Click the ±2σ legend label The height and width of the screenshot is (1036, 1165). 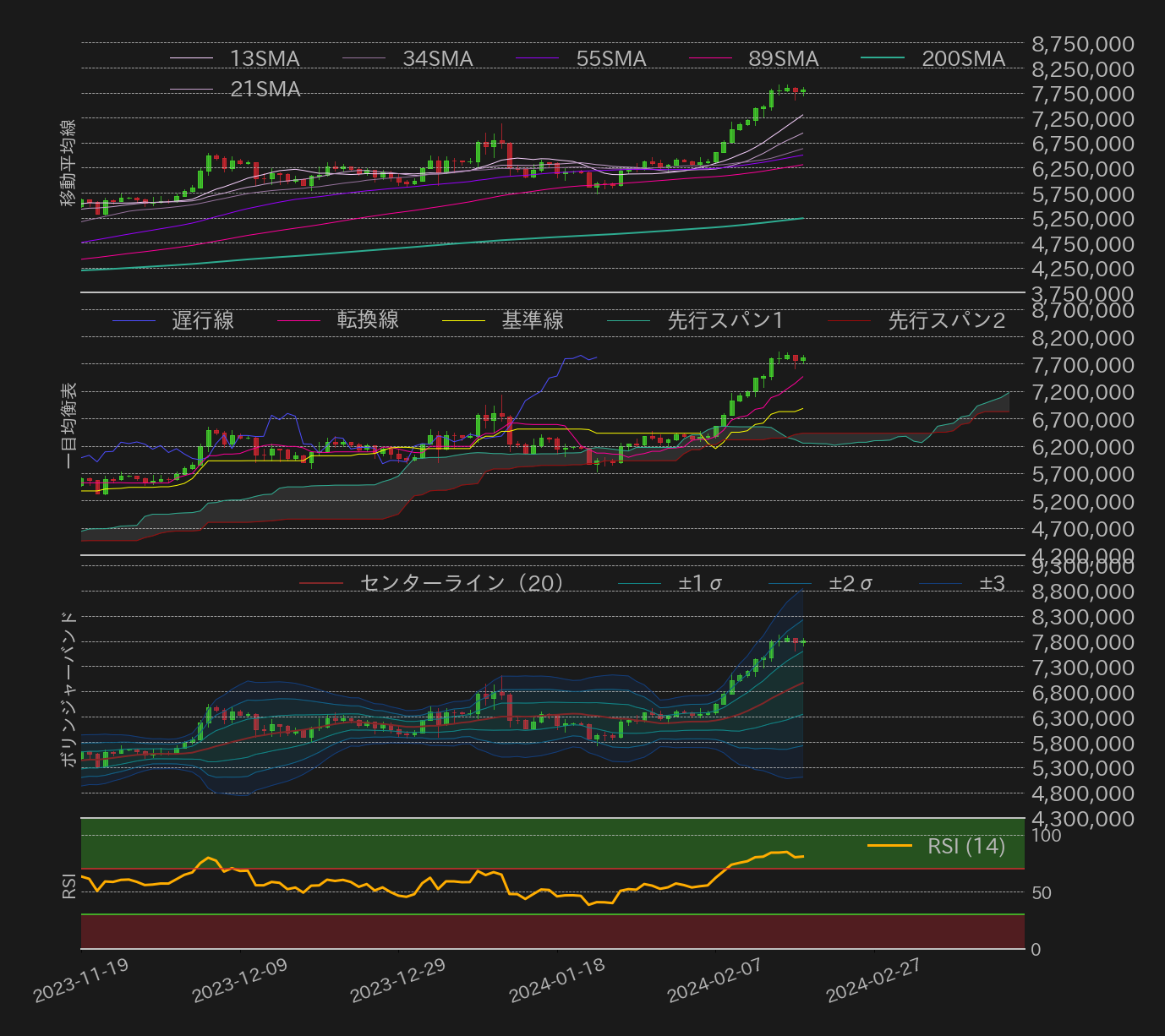850,583
